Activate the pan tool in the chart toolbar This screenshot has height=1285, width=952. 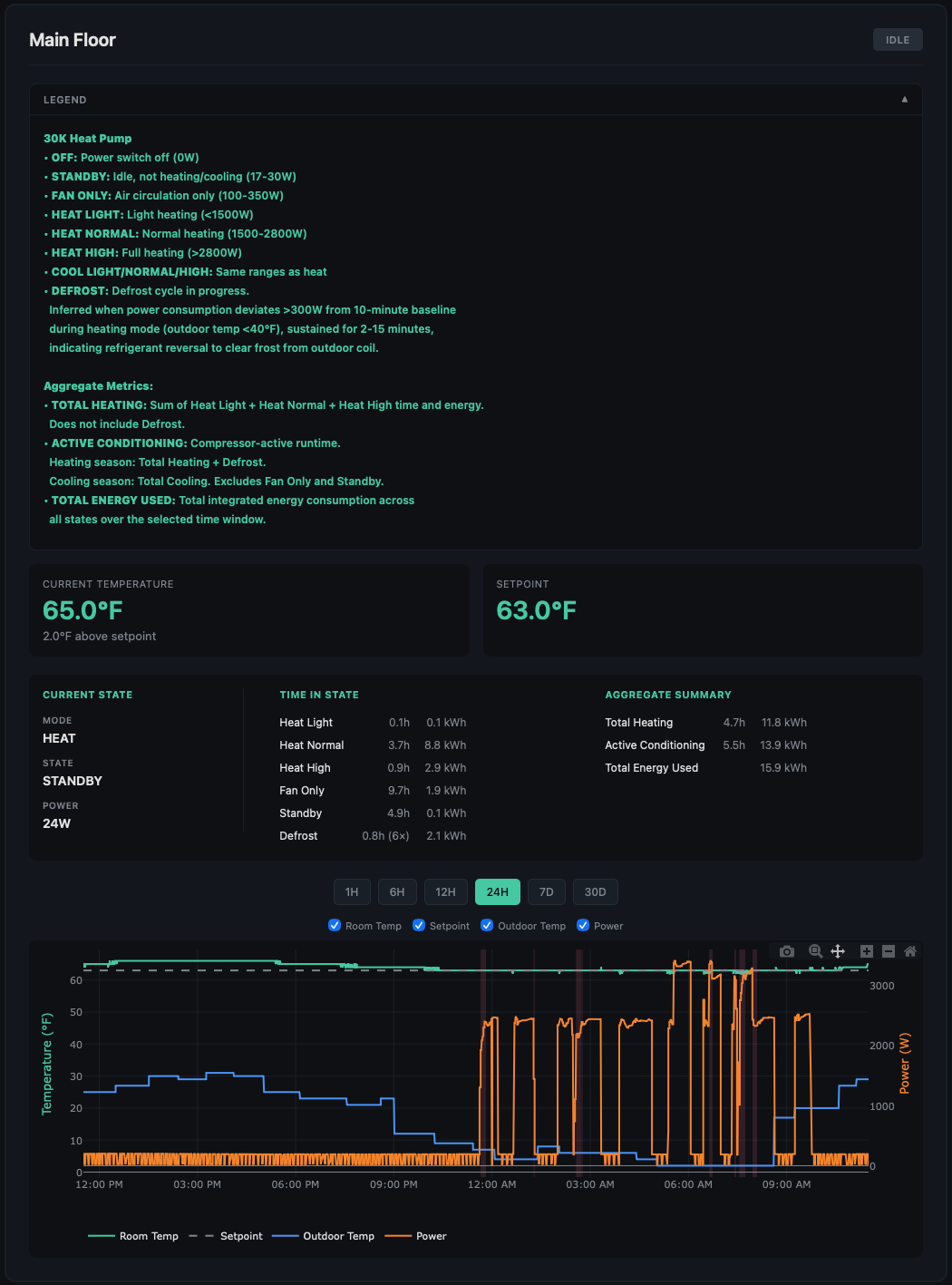(x=838, y=951)
